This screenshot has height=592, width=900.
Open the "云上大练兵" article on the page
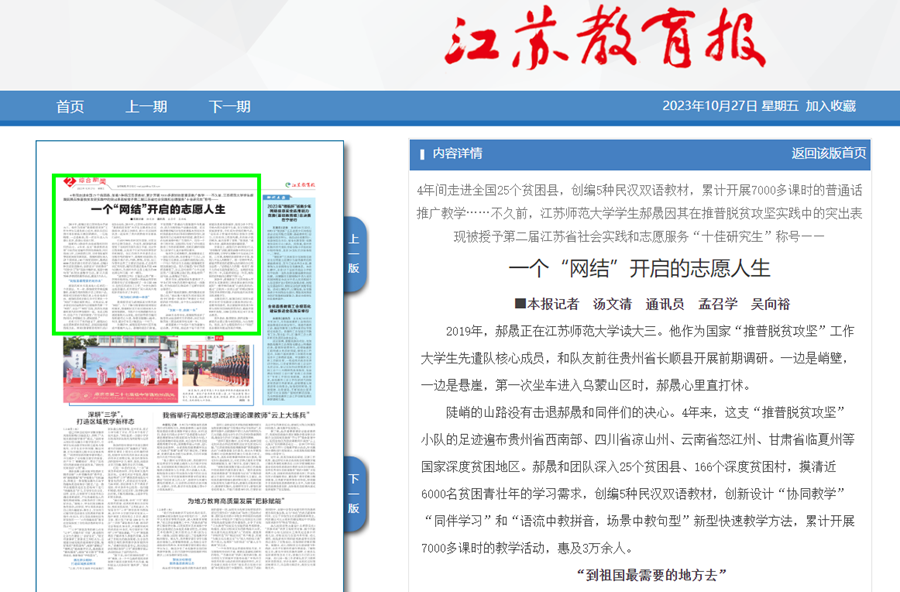coord(235,413)
